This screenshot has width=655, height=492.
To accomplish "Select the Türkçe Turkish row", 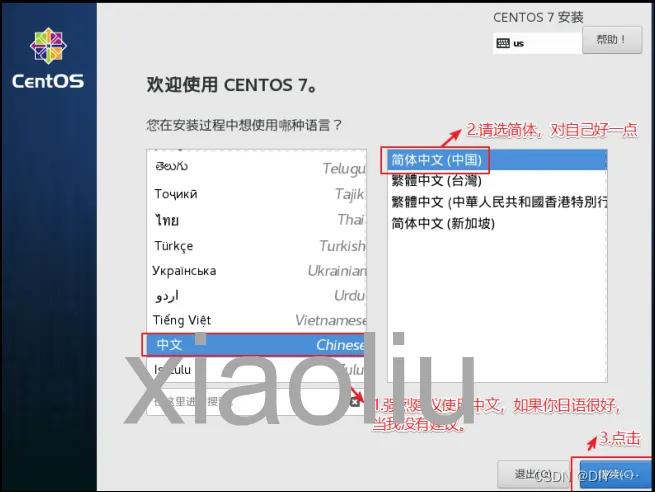I will pos(257,246).
